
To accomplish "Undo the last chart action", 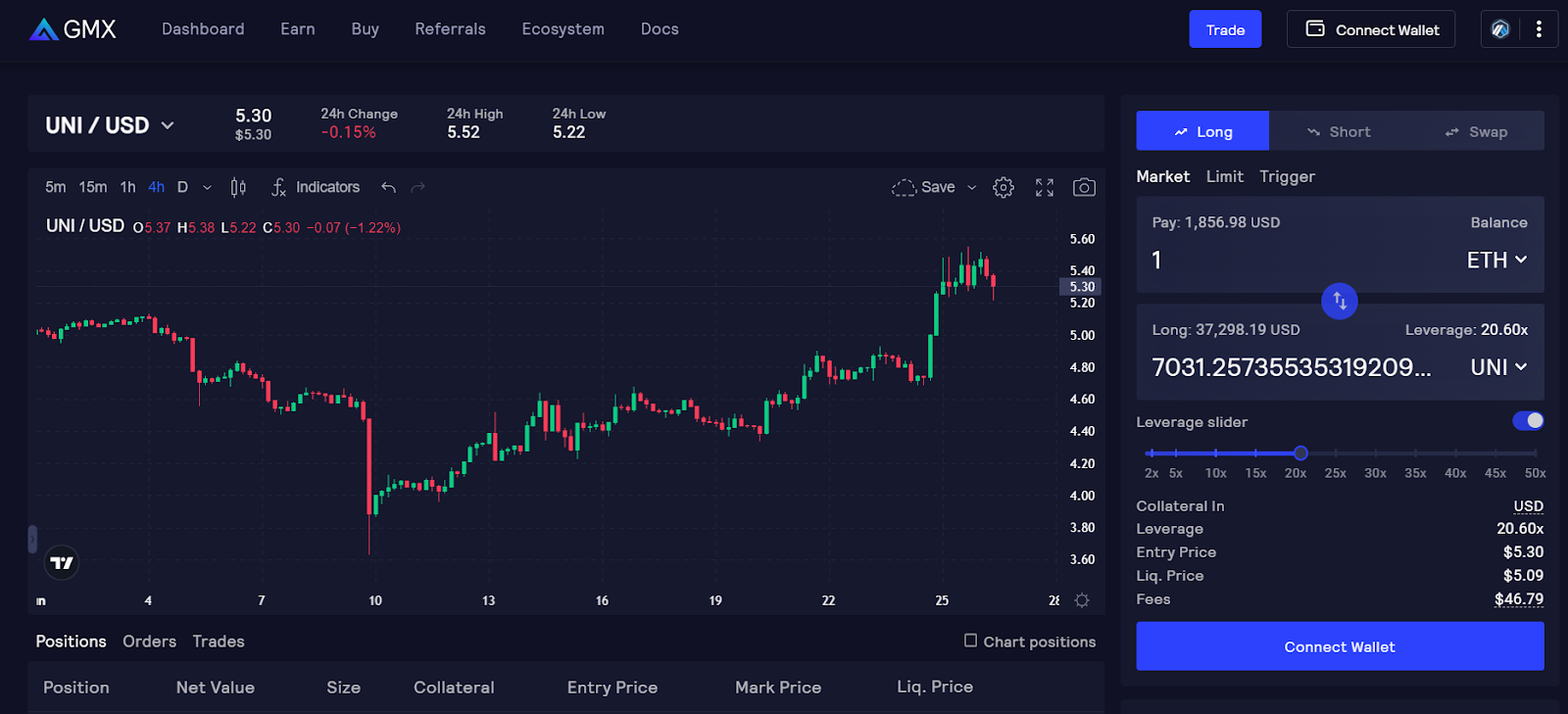I will tap(389, 187).
